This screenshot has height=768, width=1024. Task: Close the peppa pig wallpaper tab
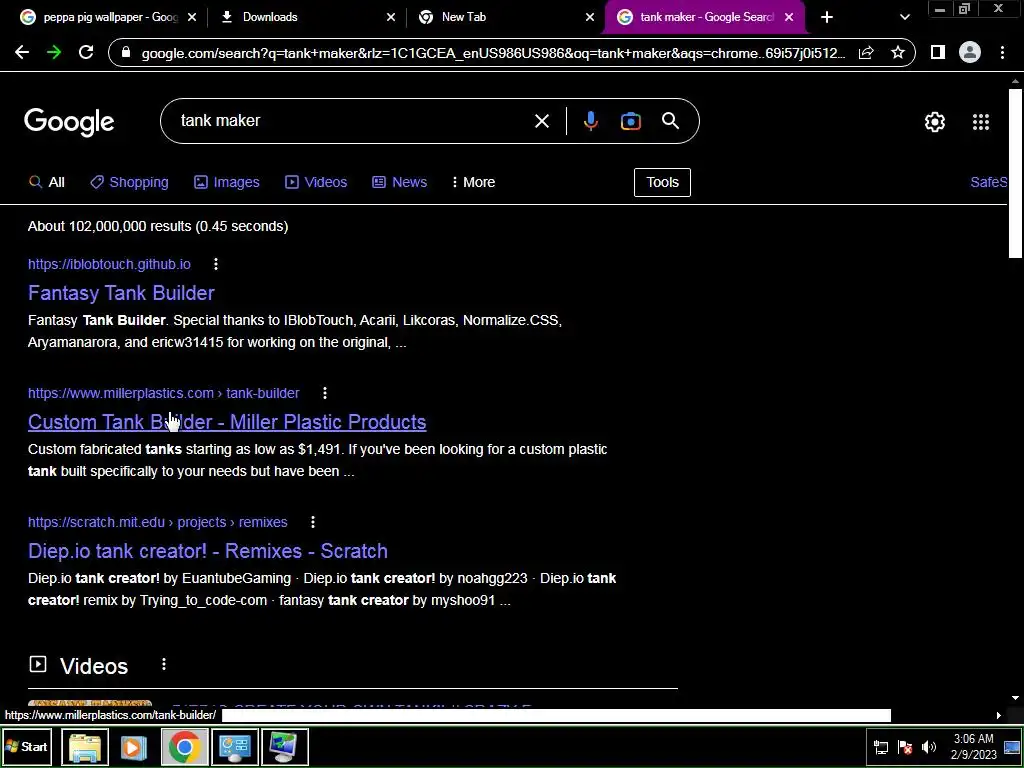pyautogui.click(x=191, y=18)
